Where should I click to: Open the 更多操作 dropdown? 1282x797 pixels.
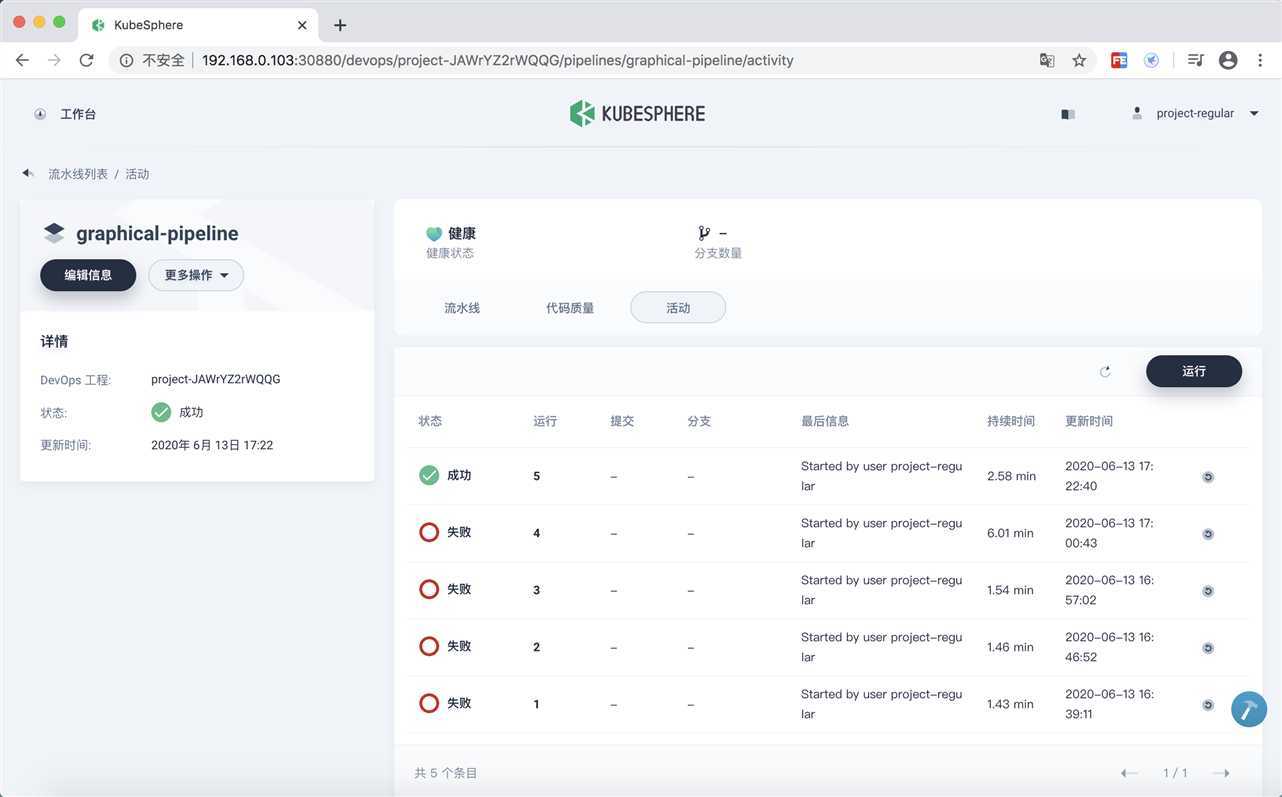pyautogui.click(x=196, y=275)
